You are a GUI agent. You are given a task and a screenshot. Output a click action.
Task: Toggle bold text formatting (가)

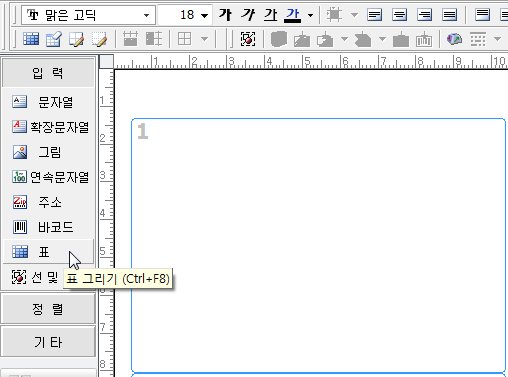tap(226, 15)
